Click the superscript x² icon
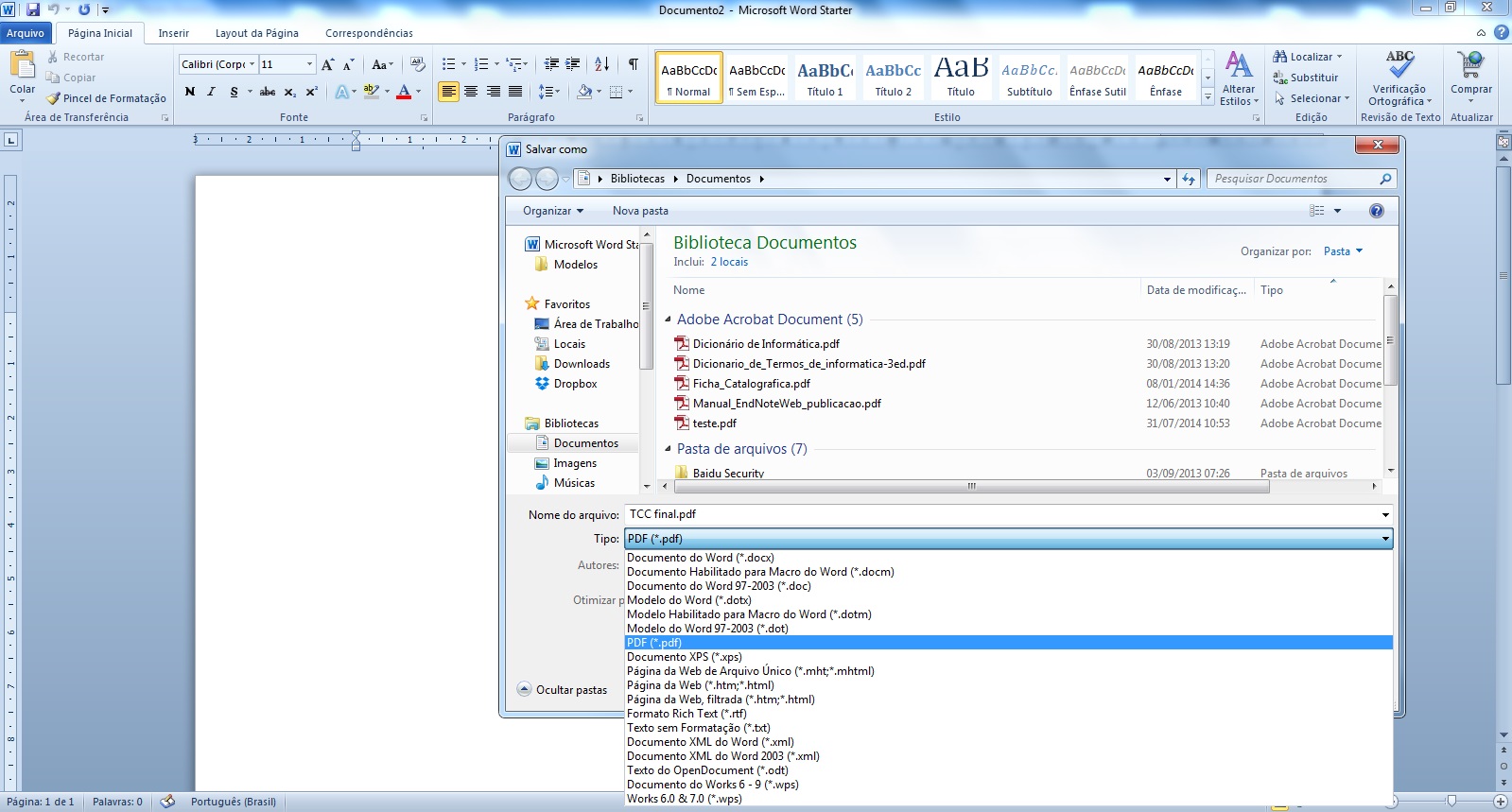The image size is (1512, 812). 311,92
